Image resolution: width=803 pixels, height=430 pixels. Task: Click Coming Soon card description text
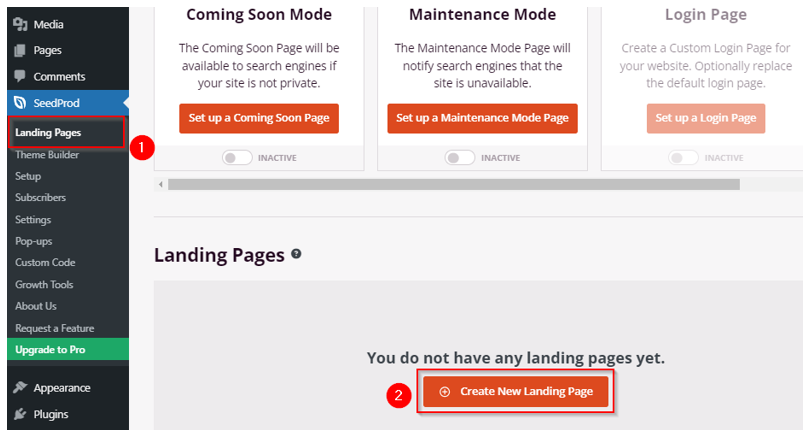pyautogui.click(x=259, y=66)
